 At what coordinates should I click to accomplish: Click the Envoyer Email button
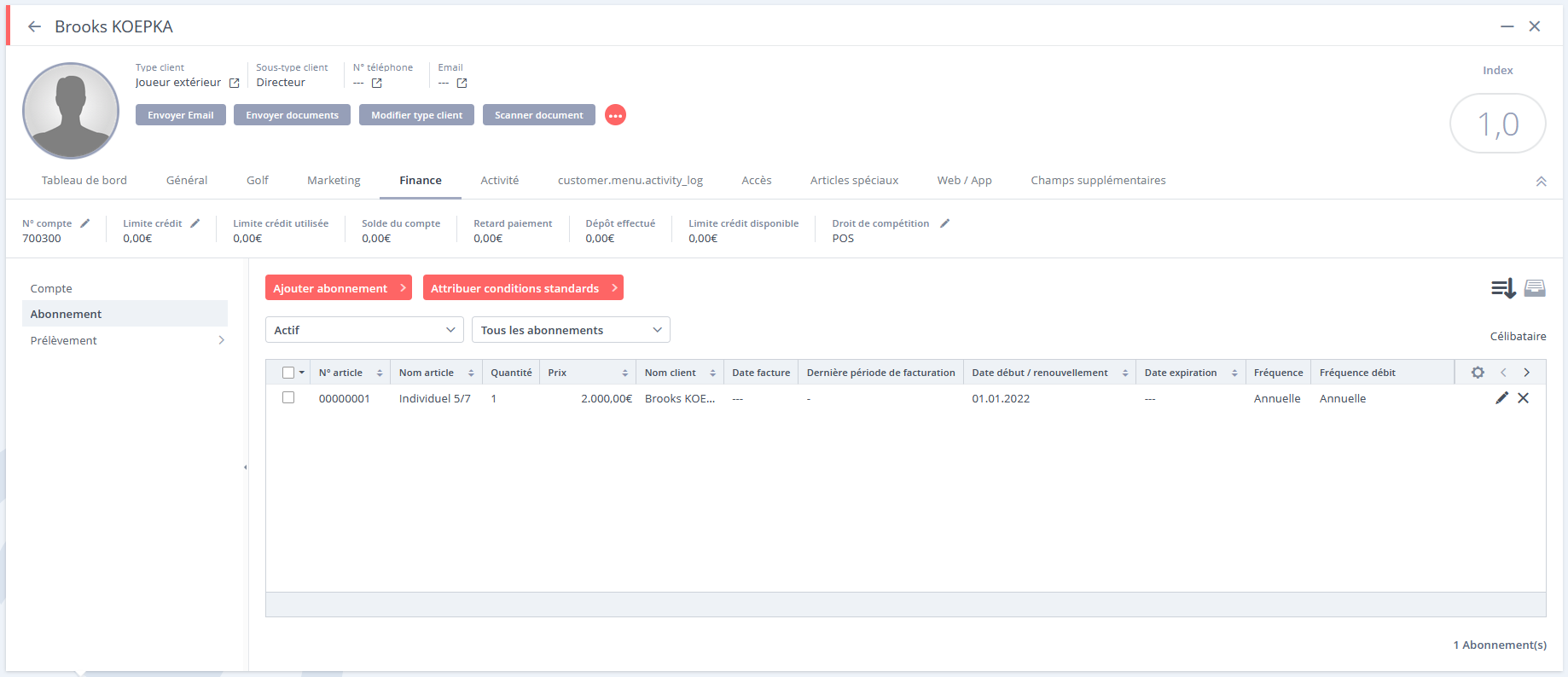point(181,115)
